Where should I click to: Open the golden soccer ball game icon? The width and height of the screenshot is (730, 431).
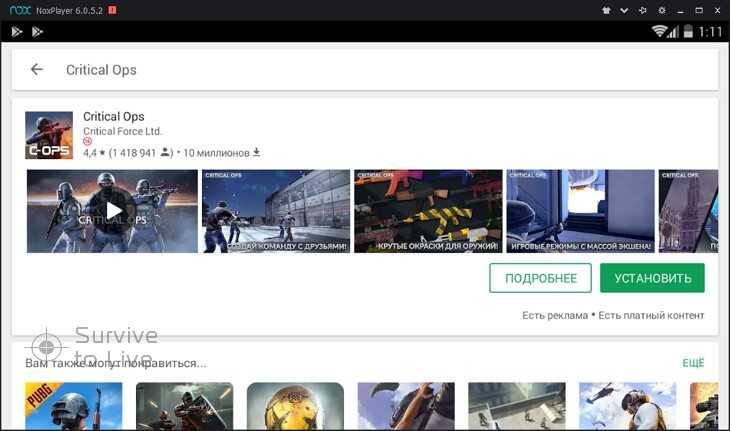pyautogui.click(x=295, y=406)
